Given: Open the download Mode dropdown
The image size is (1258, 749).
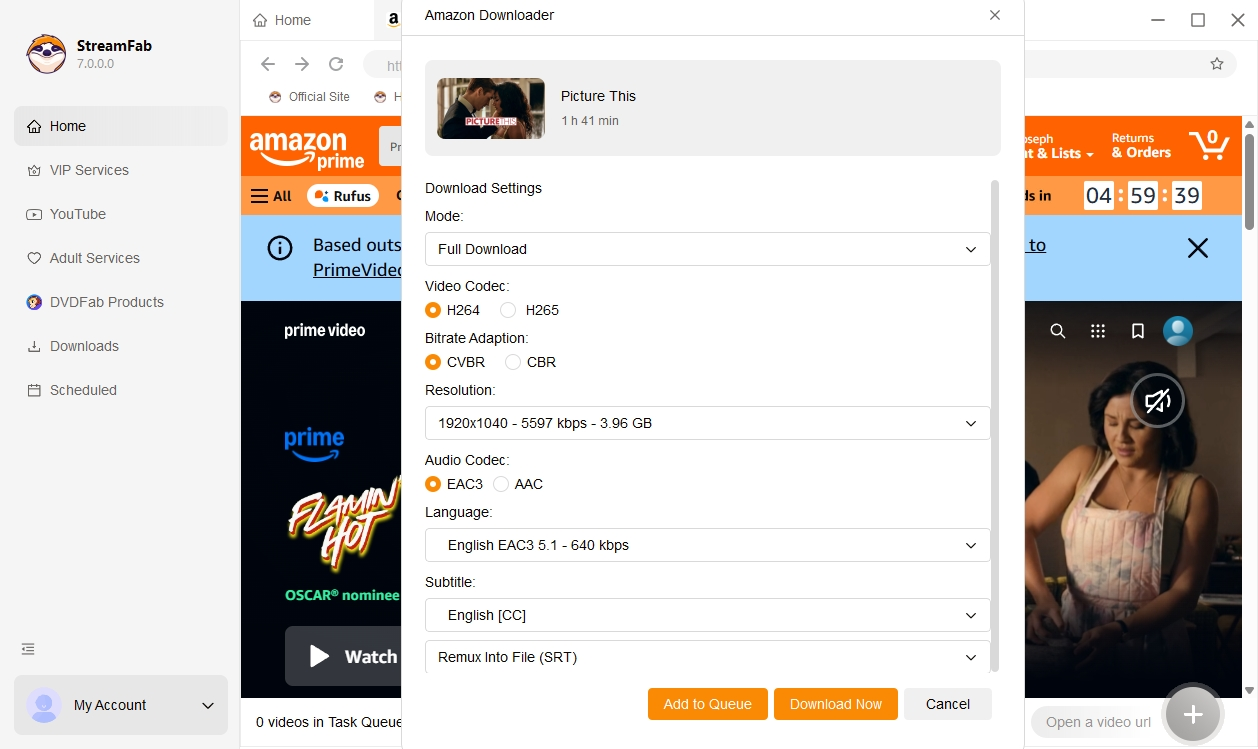Looking at the screenshot, I should 707,249.
